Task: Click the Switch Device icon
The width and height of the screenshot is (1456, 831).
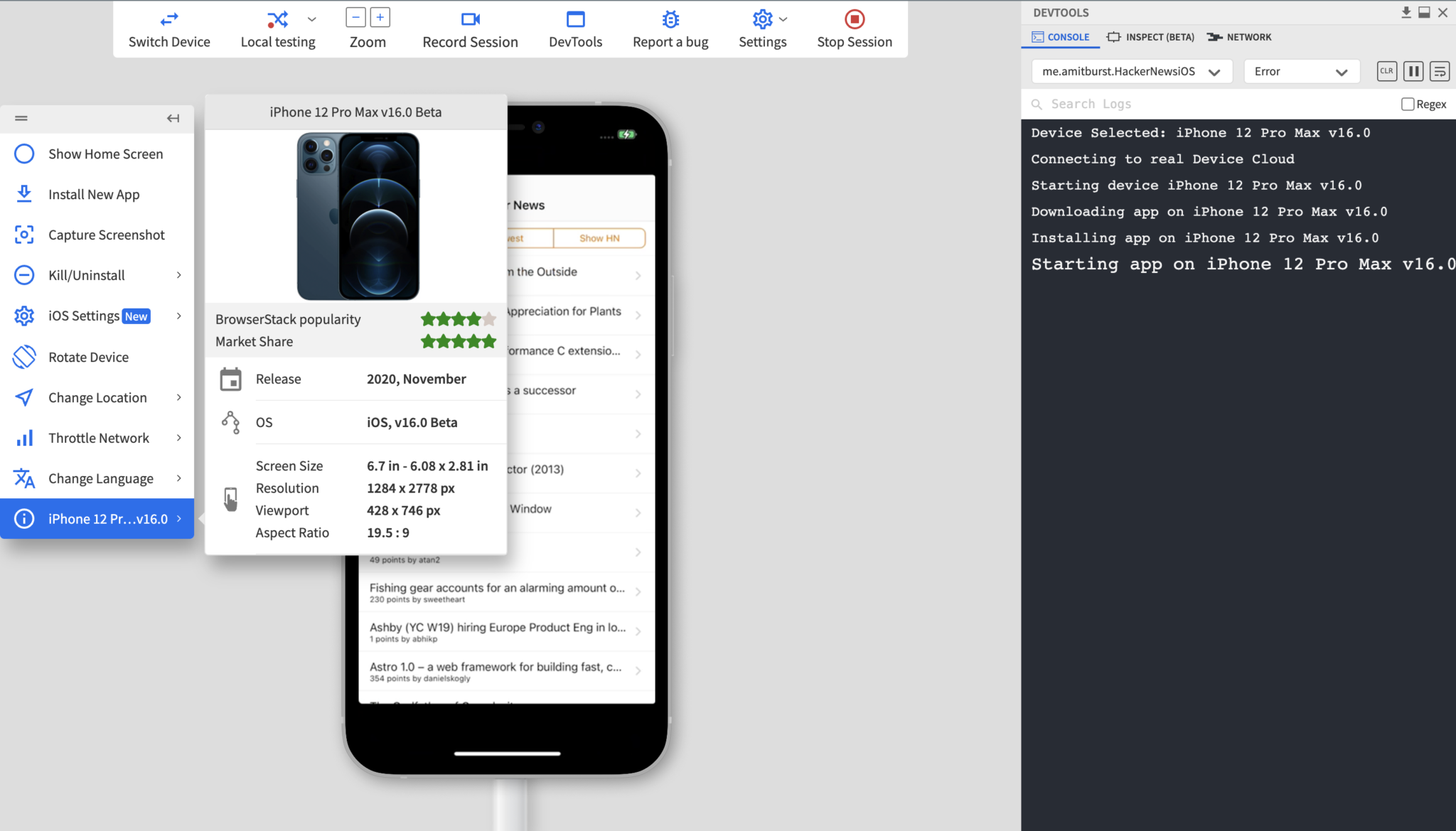Action: 169,19
